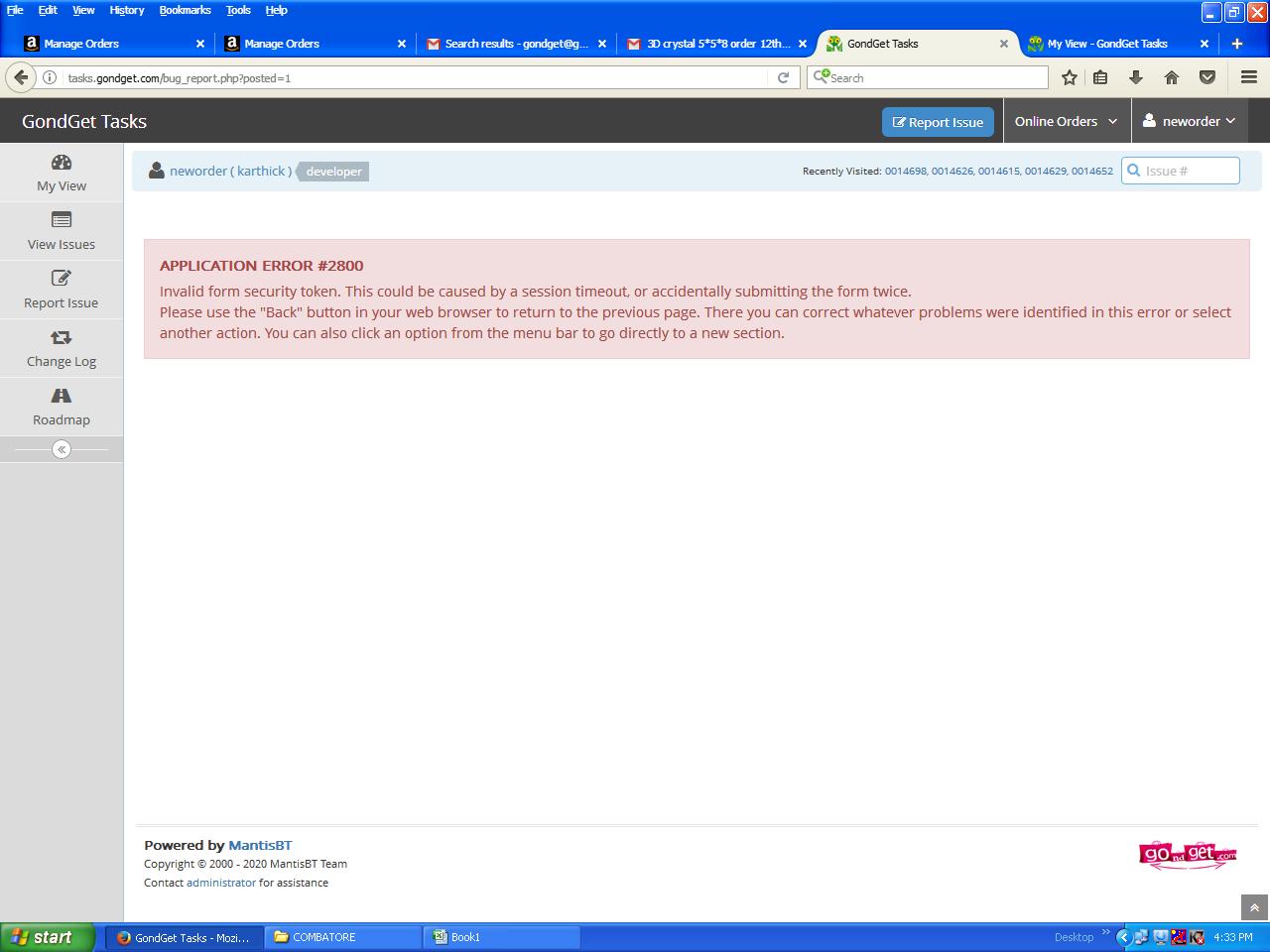
Task: Go to browser home page icon
Action: [1172, 77]
